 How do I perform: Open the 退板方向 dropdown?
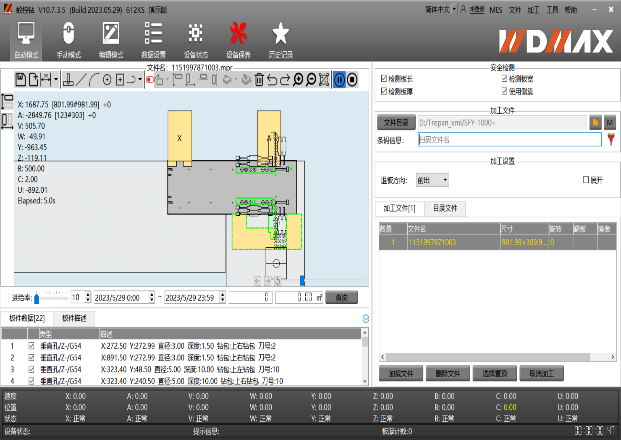(x=433, y=180)
